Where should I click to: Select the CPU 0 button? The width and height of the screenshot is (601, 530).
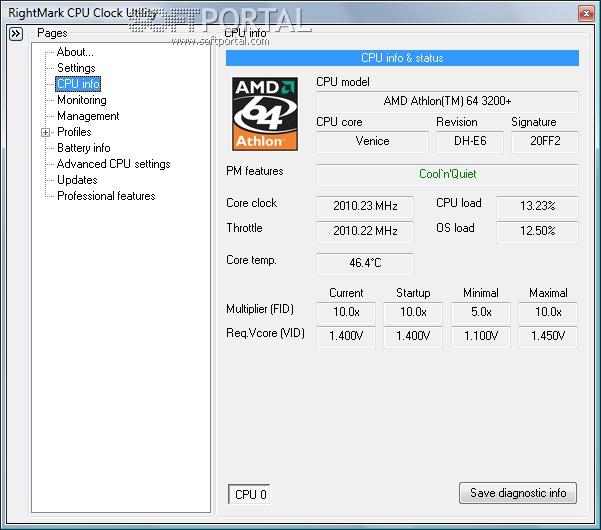point(250,494)
